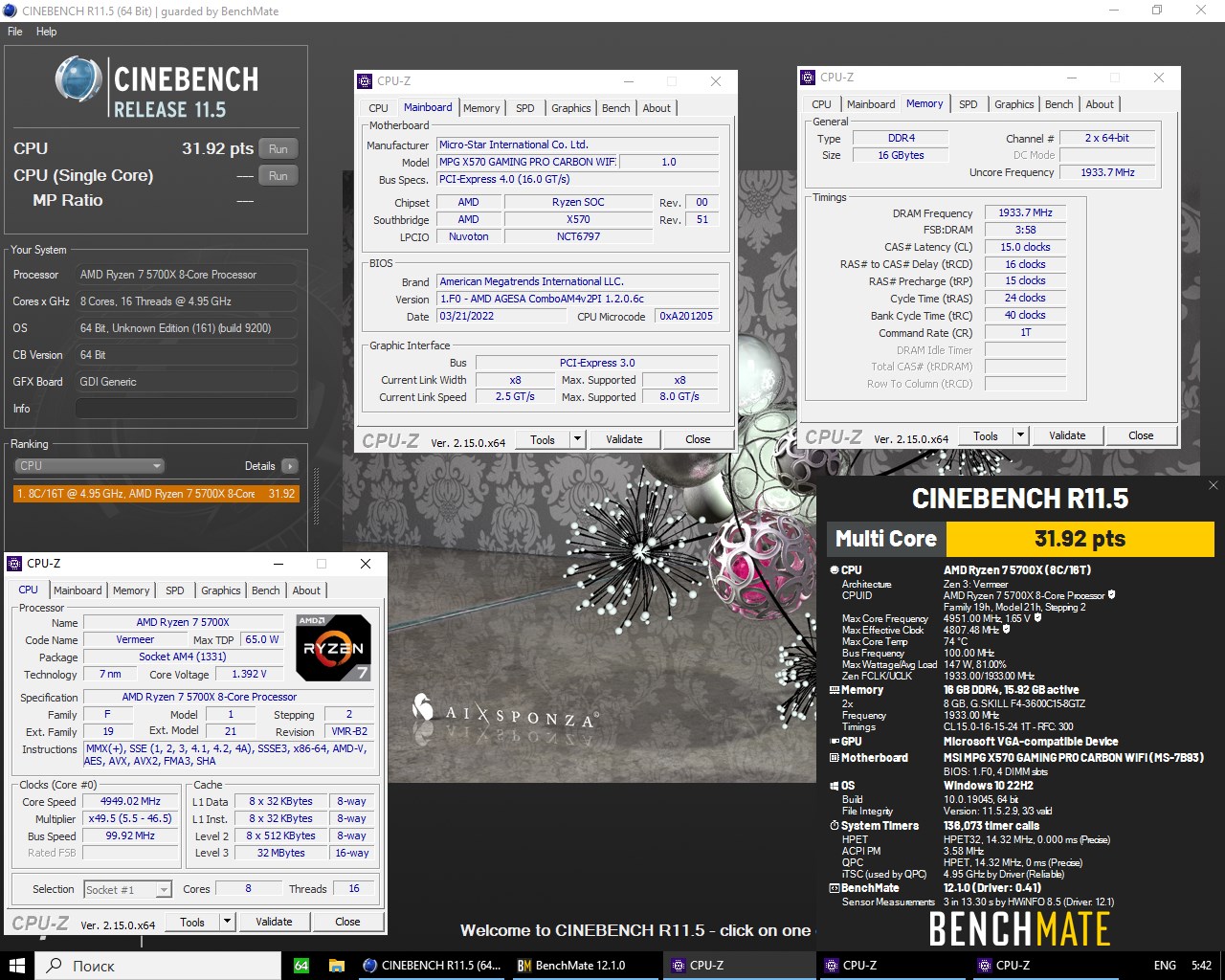The height and width of the screenshot is (980, 1225).
Task: Click the BenchMate section icon in overlay
Action: point(834,888)
